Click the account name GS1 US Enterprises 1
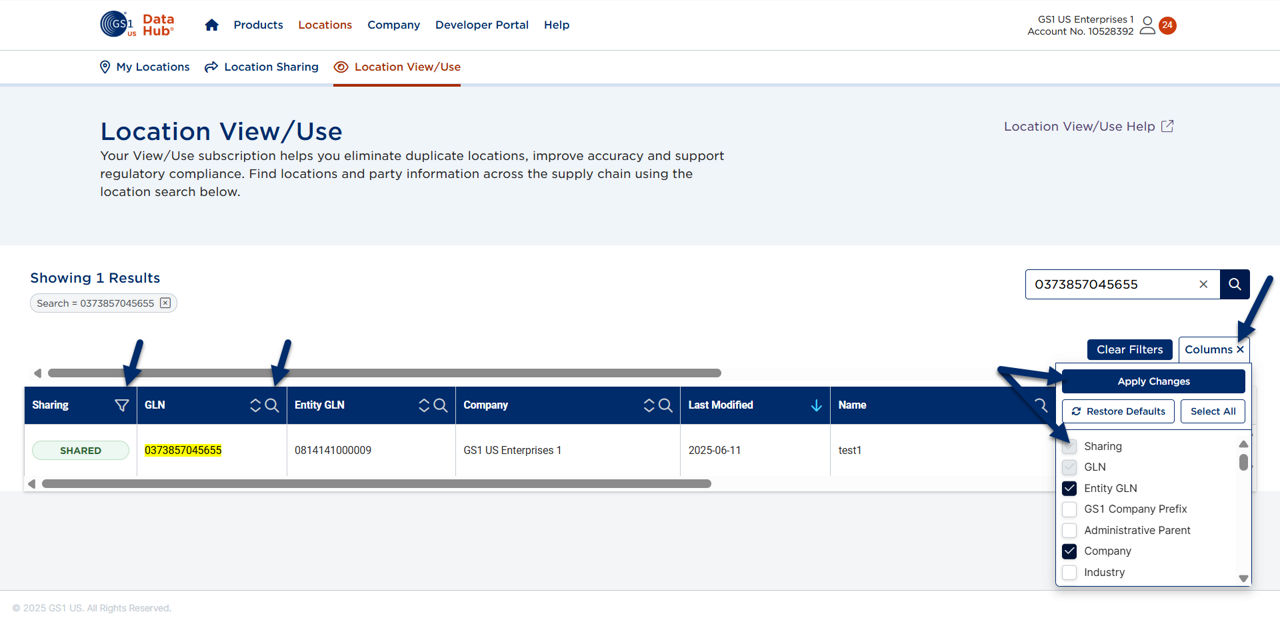The image size is (1280, 631). 1086,19
